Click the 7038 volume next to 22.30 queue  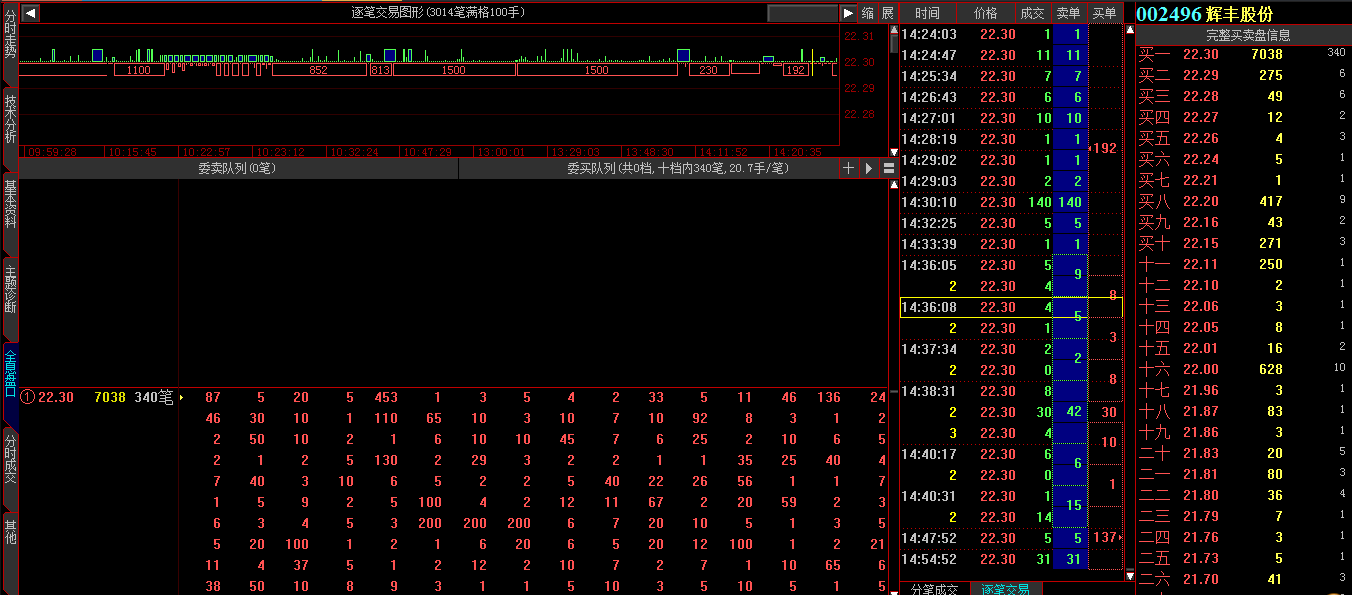pos(110,397)
